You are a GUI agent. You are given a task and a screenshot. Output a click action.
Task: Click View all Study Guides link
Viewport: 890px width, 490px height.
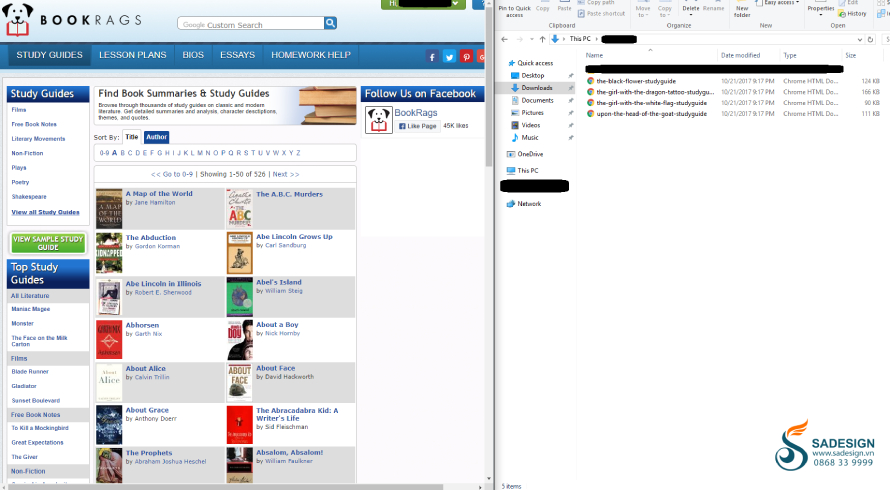pyautogui.click(x=45, y=212)
